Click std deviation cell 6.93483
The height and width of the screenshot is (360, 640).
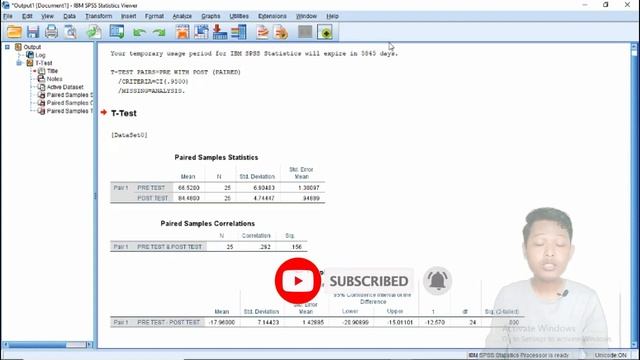[x=264, y=188]
